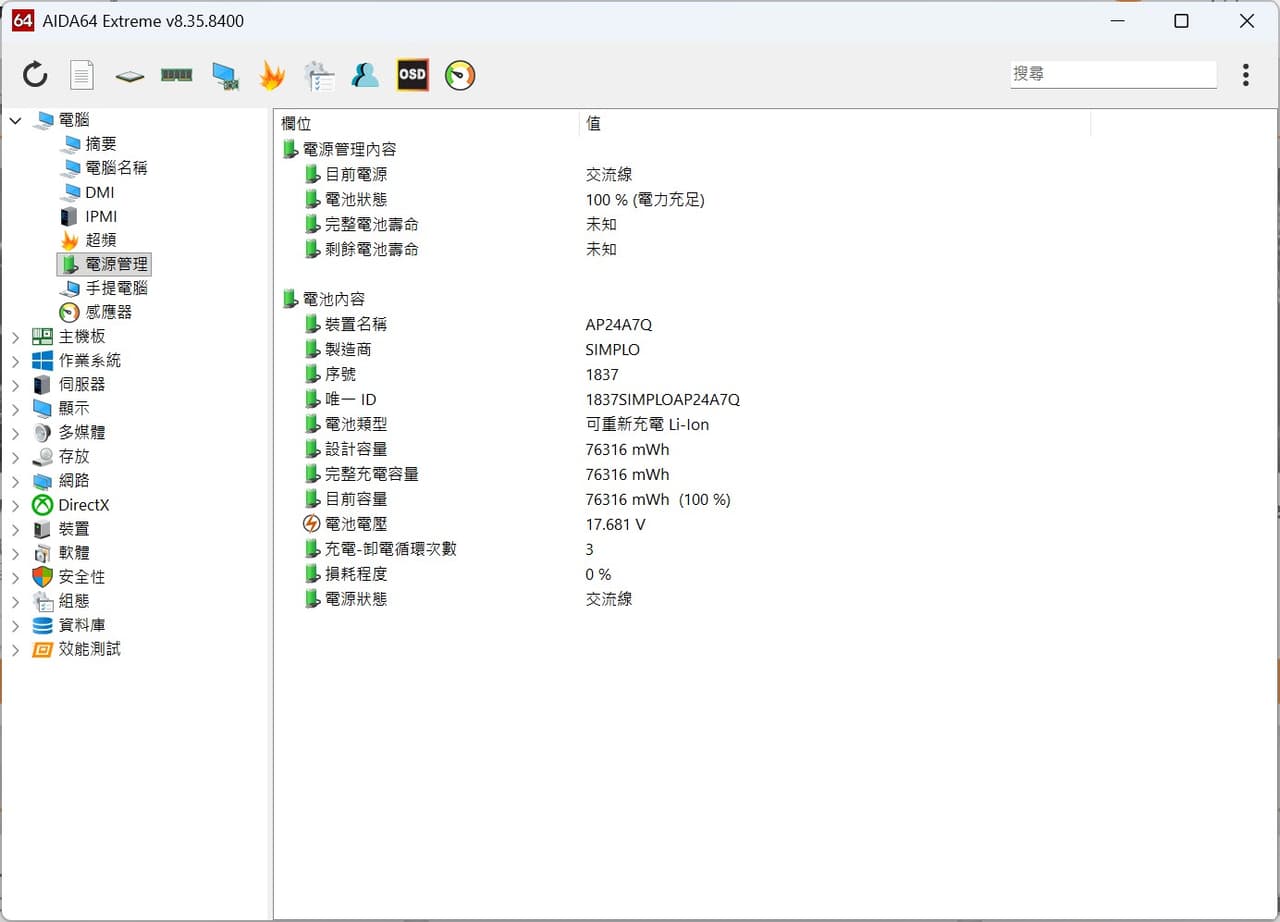This screenshot has width=1280, height=922.
Task: Open the gauge sensor panel icon
Action: [x=460, y=75]
